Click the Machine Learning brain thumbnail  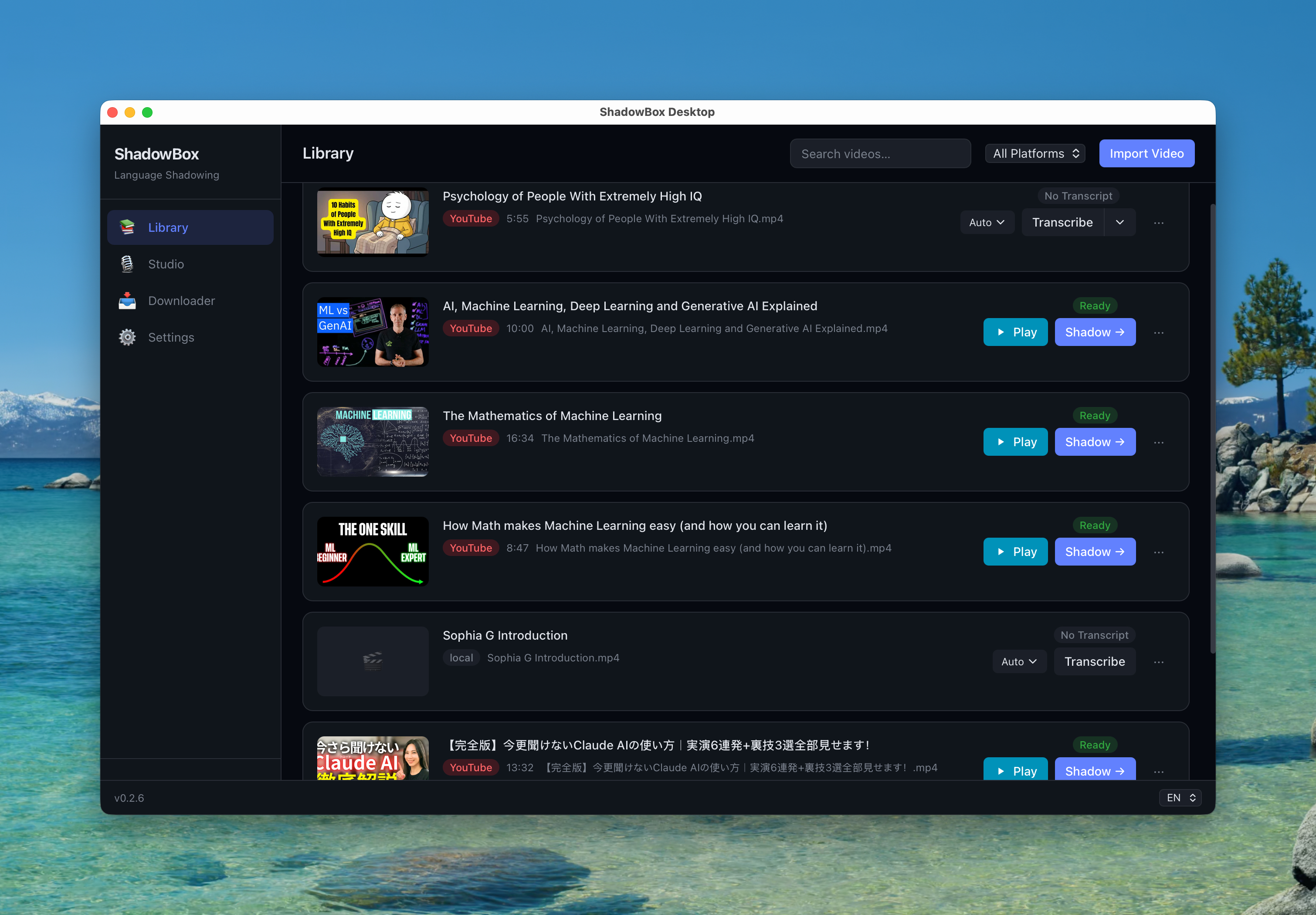coord(373,442)
